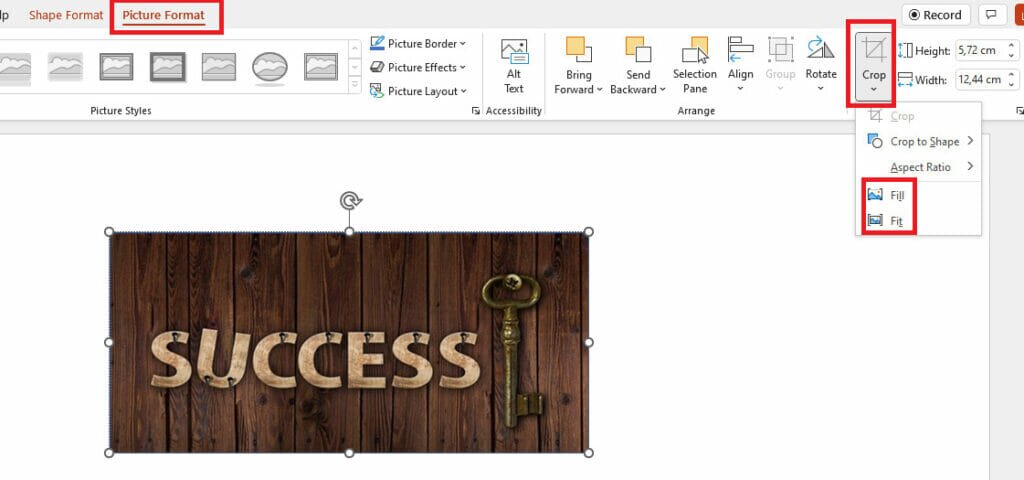
Task: Expand the Picture Effects dropdown
Action: coord(418,67)
